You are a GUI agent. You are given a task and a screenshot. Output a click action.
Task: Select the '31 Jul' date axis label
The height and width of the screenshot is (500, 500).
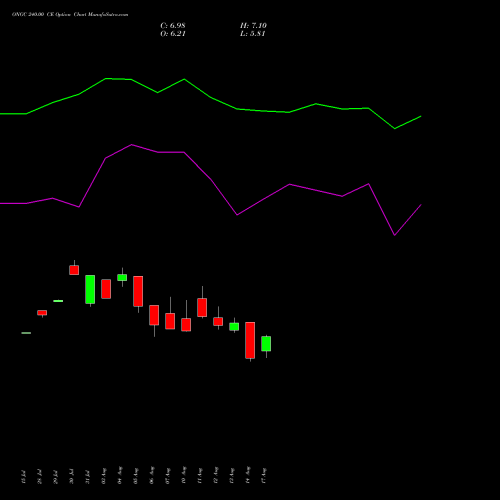point(87,476)
